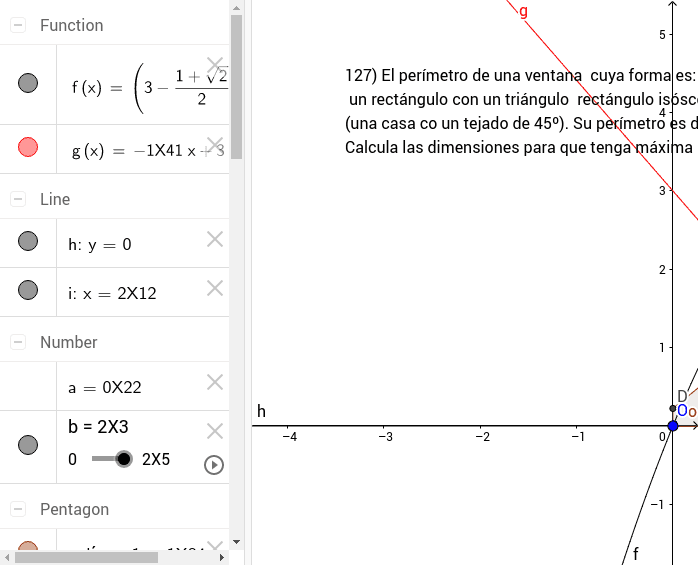Toggle visibility of the pentagon object
This screenshot has height=567, width=700.
click(x=28, y=546)
